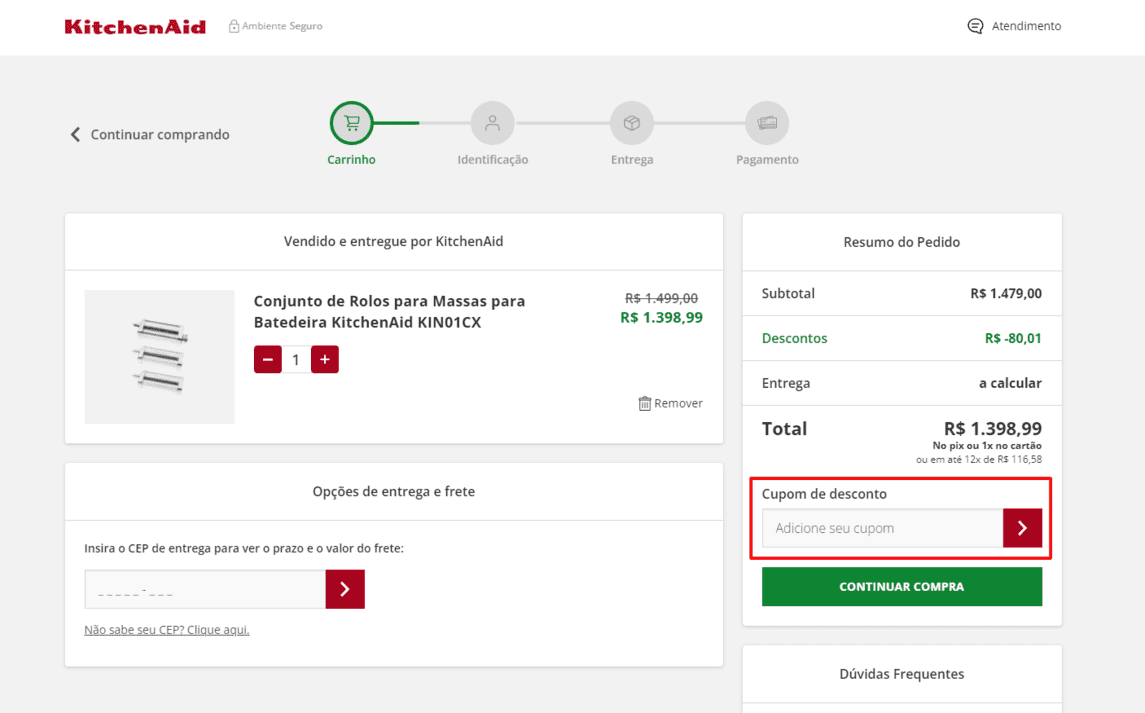Click the green item price R$ 1.398,99
This screenshot has height=713, width=1145.
point(662,318)
